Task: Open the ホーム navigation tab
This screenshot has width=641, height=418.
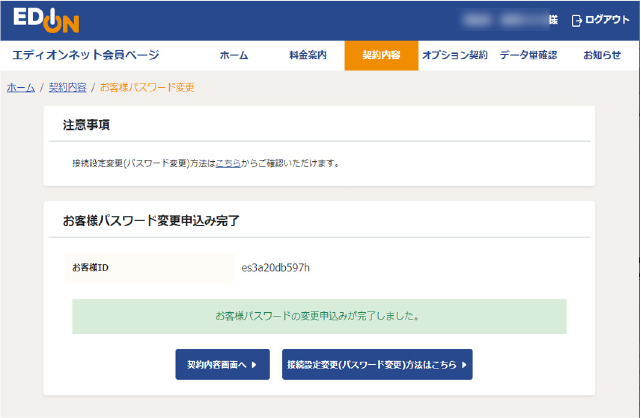Action: [234, 55]
